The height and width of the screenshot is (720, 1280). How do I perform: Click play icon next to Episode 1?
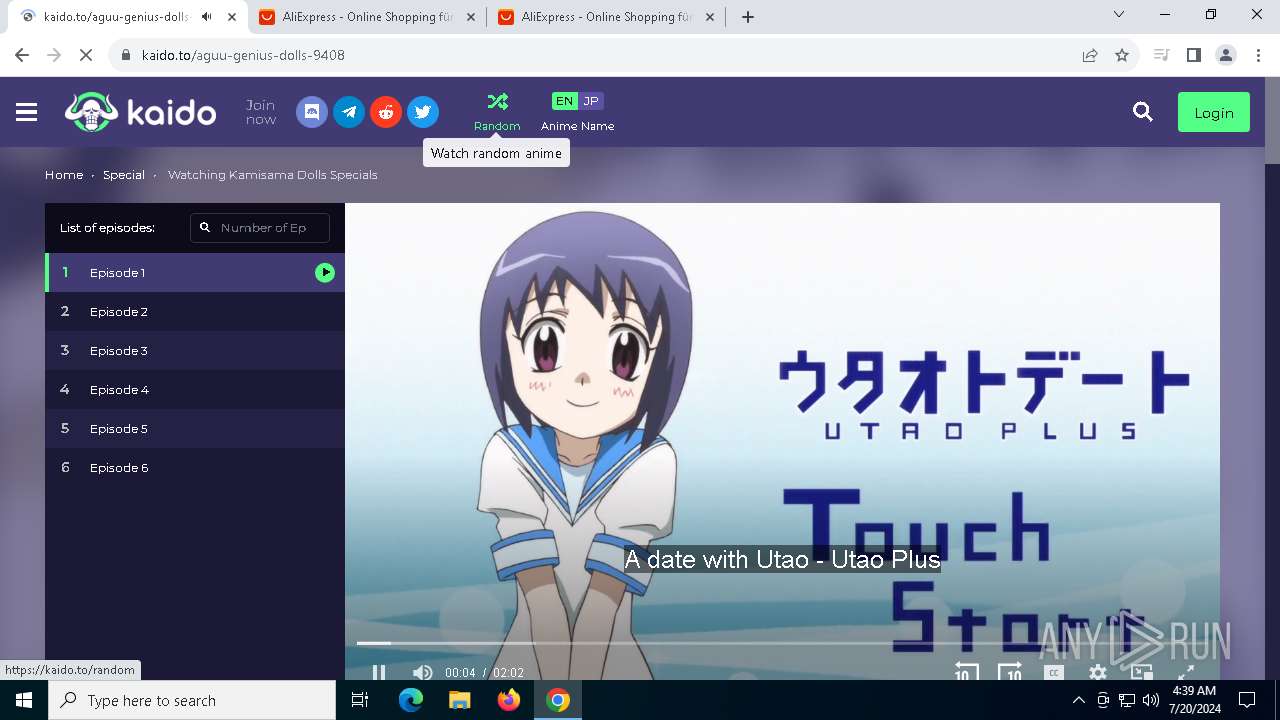[x=325, y=272]
